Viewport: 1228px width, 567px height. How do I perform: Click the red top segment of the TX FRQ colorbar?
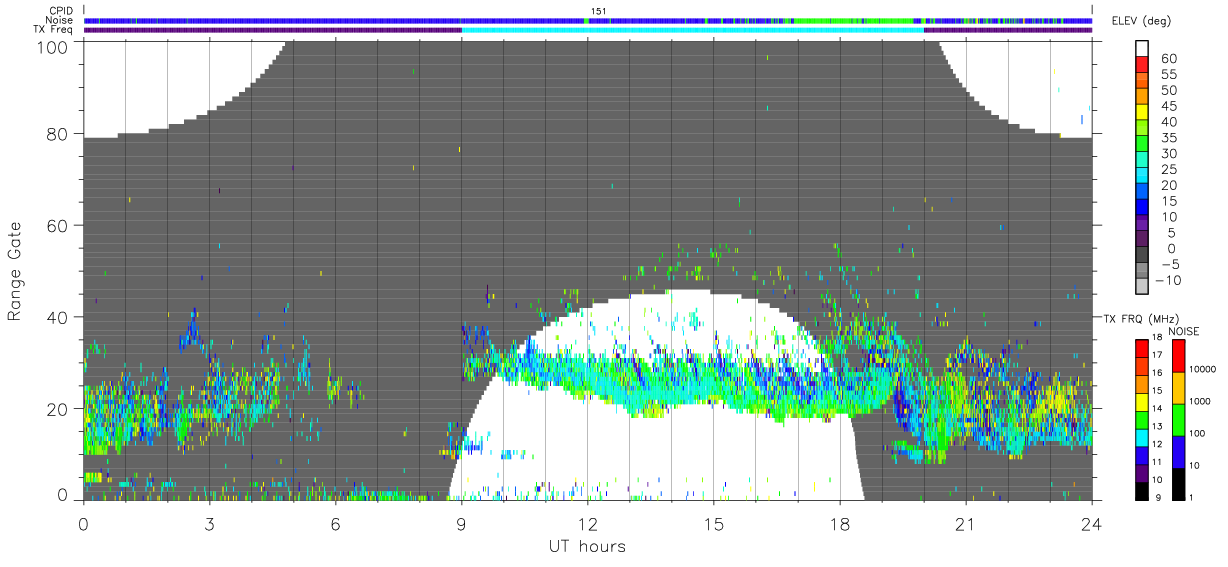pos(1142,348)
